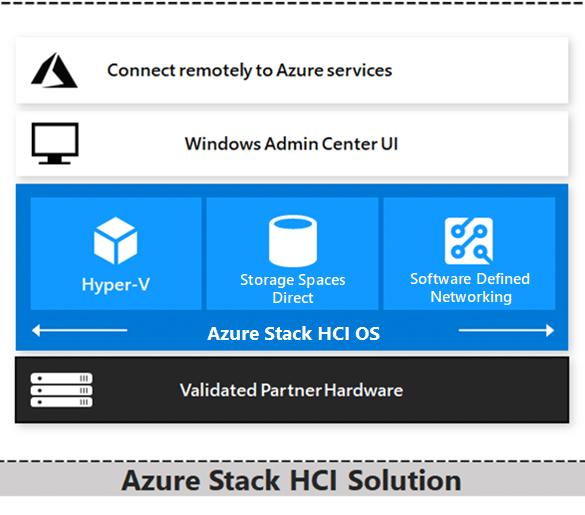Click the left-pointing arrow in Azure Stack HCI OS

pos(79,330)
